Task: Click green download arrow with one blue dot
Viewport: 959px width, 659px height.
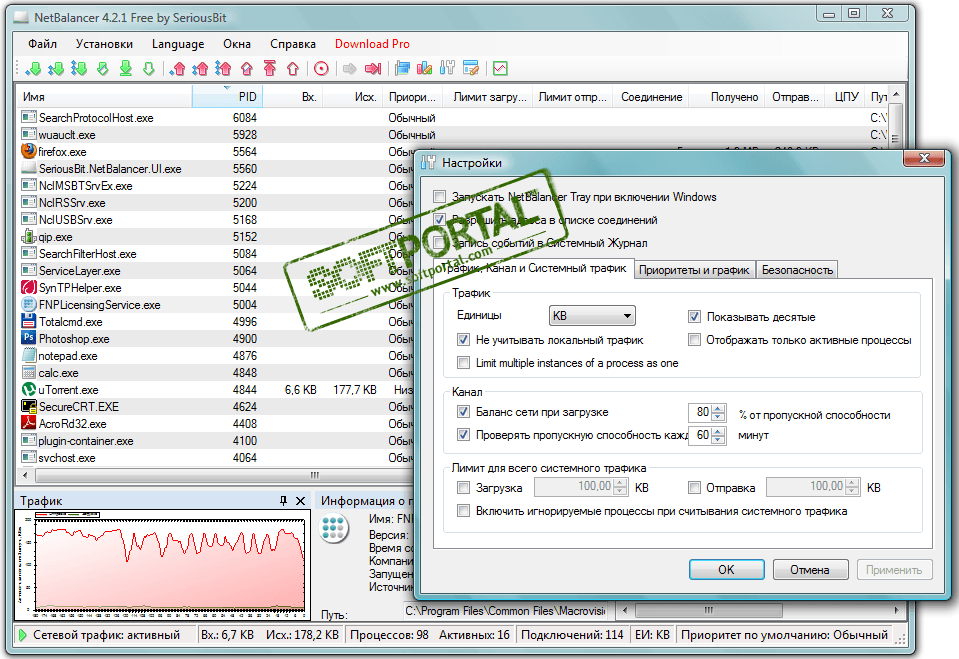Action: pyautogui.click(x=33, y=69)
